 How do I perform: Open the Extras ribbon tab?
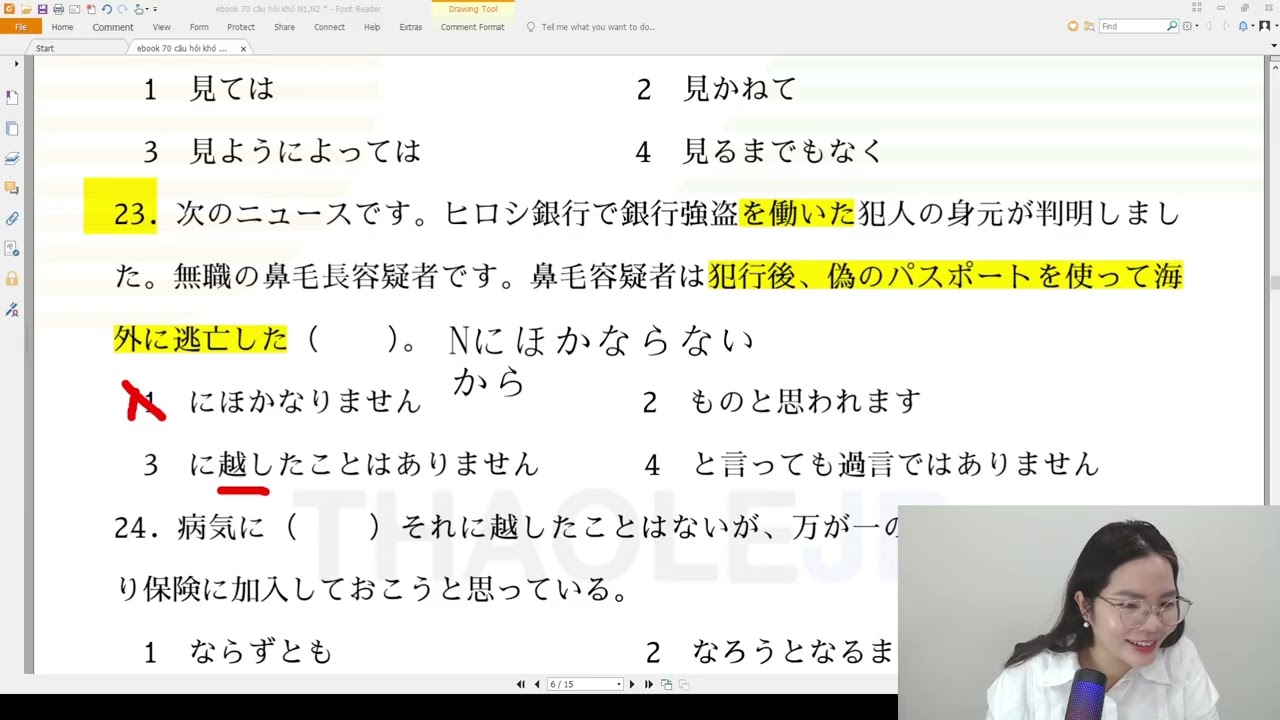point(411,27)
